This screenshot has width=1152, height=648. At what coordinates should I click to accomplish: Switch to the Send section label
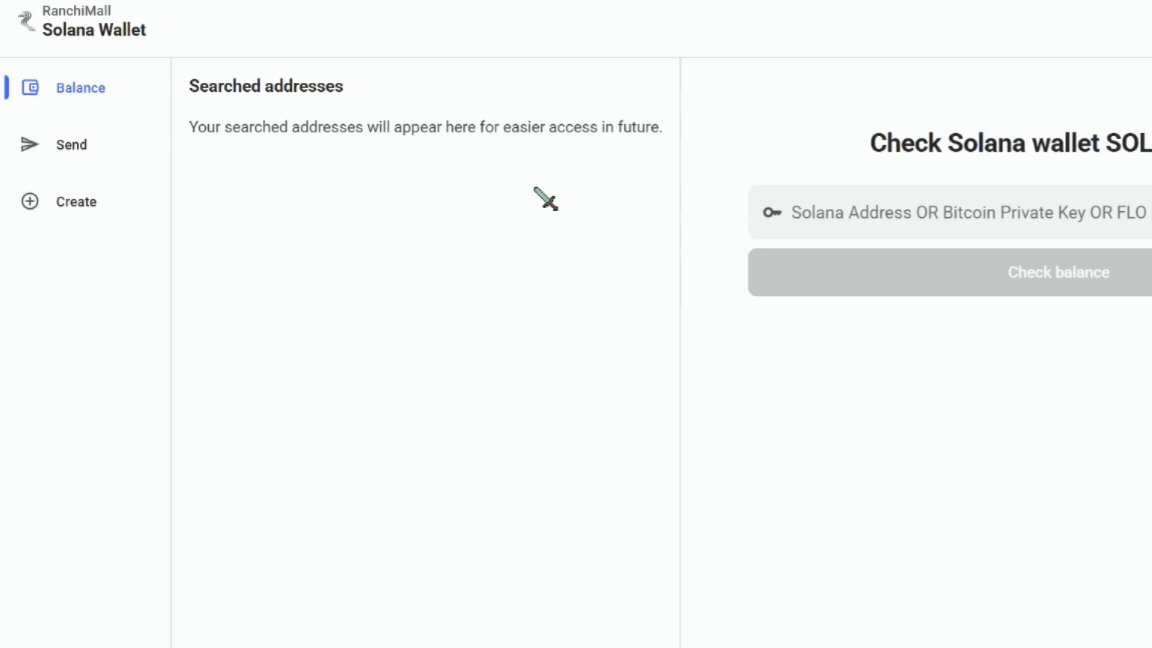pyautogui.click(x=71, y=145)
